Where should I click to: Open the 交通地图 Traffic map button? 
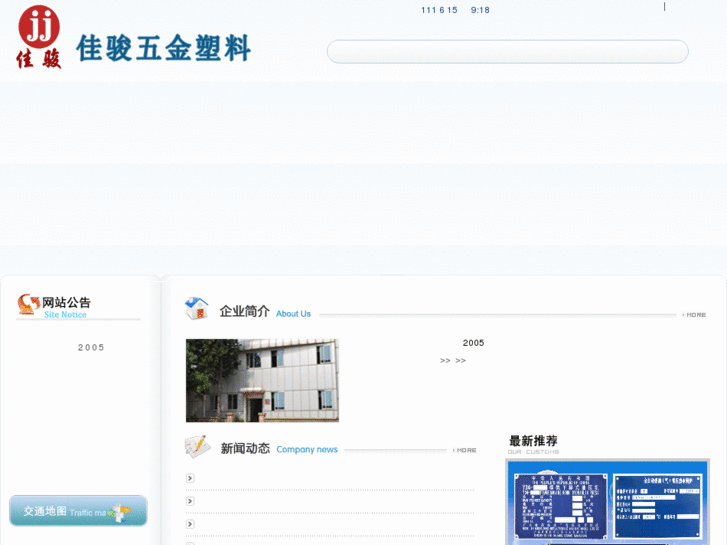click(x=78, y=511)
